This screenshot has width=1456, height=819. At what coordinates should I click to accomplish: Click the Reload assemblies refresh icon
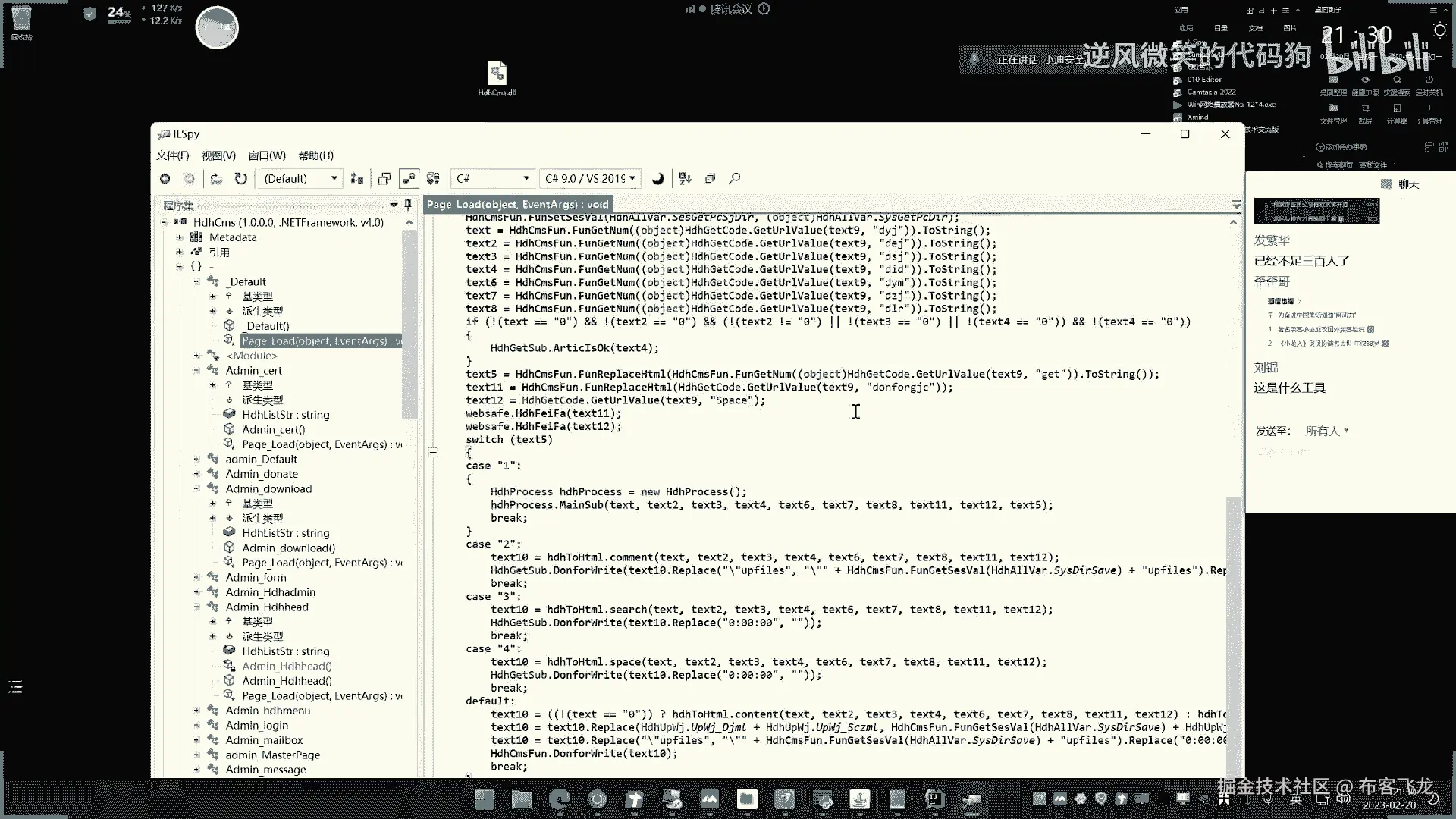240,178
